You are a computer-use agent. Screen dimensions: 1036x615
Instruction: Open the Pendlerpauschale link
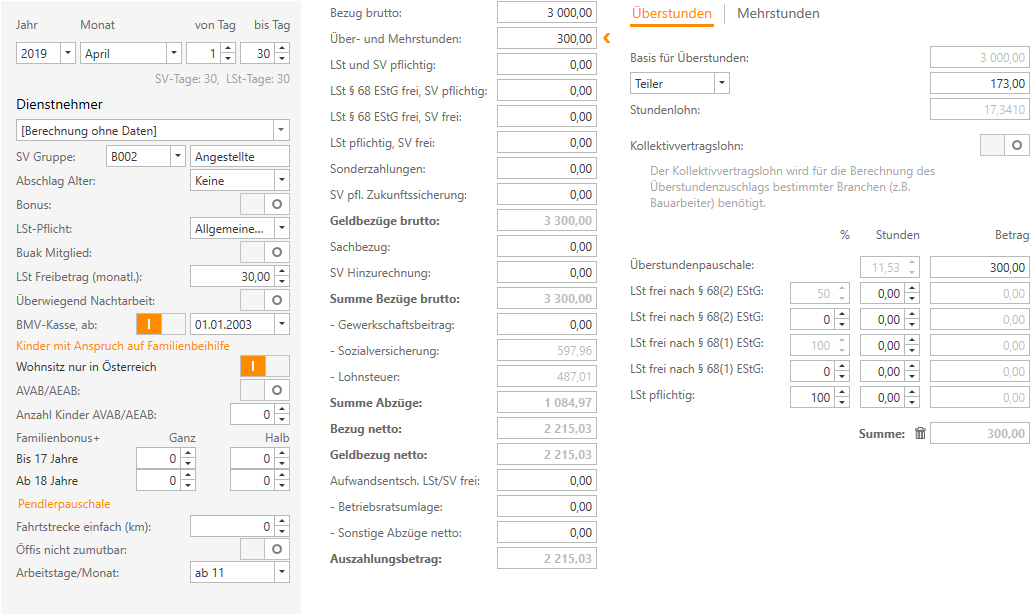point(64,503)
